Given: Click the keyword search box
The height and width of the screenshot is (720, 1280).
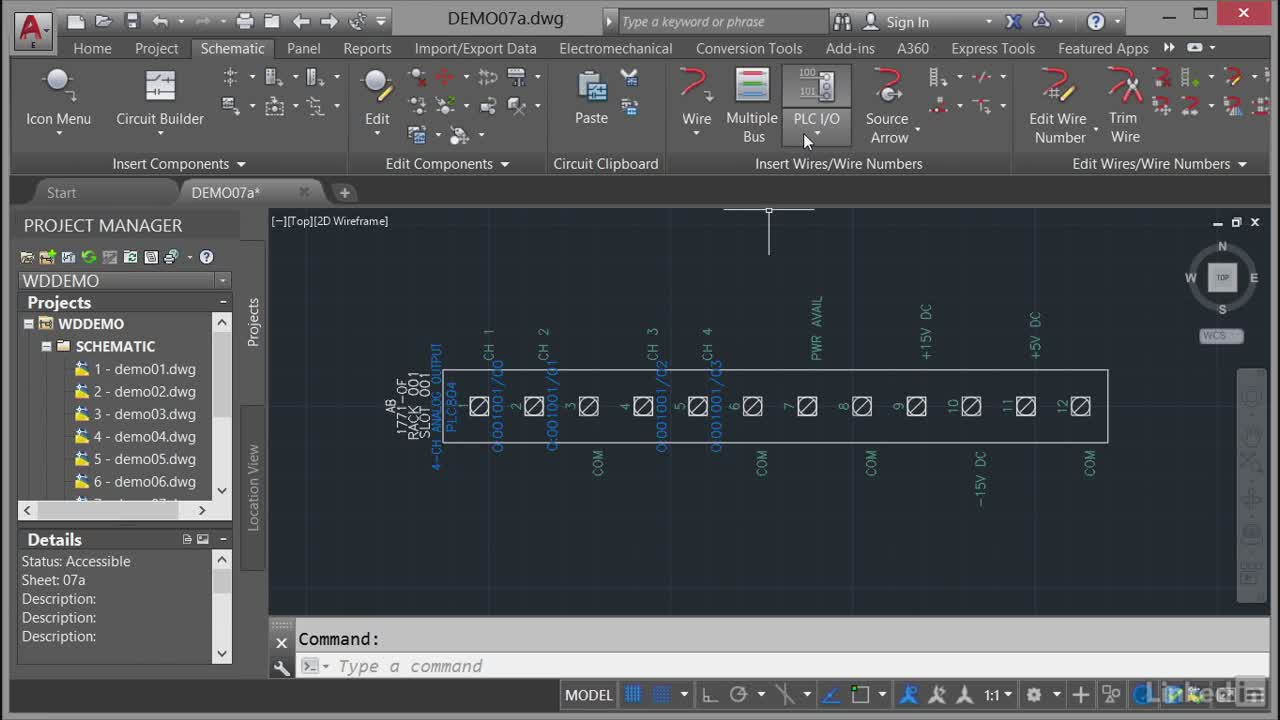Looking at the screenshot, I should (724, 21).
